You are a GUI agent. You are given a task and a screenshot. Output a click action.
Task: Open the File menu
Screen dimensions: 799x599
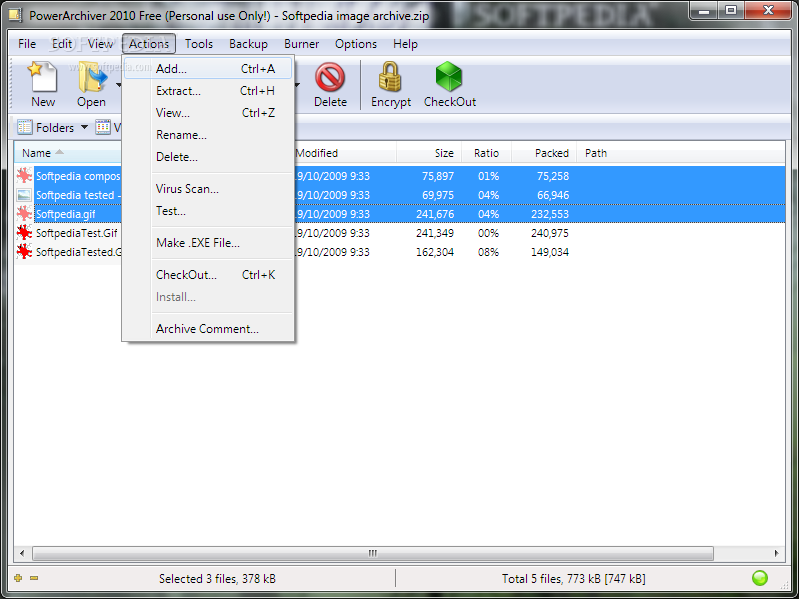(x=27, y=44)
